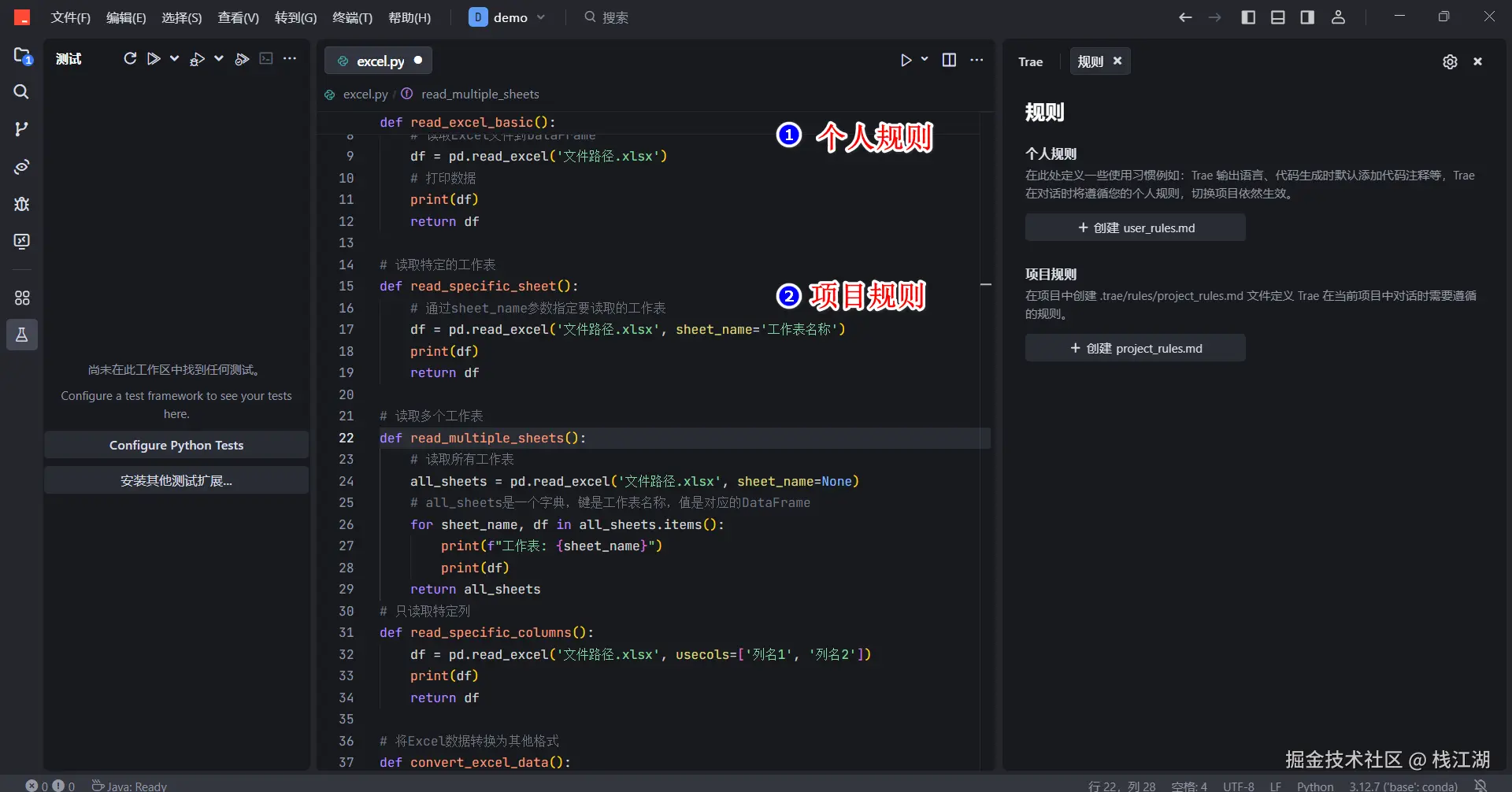Toggle the bottom panel visibility
The height and width of the screenshot is (792, 1512).
point(1278,17)
